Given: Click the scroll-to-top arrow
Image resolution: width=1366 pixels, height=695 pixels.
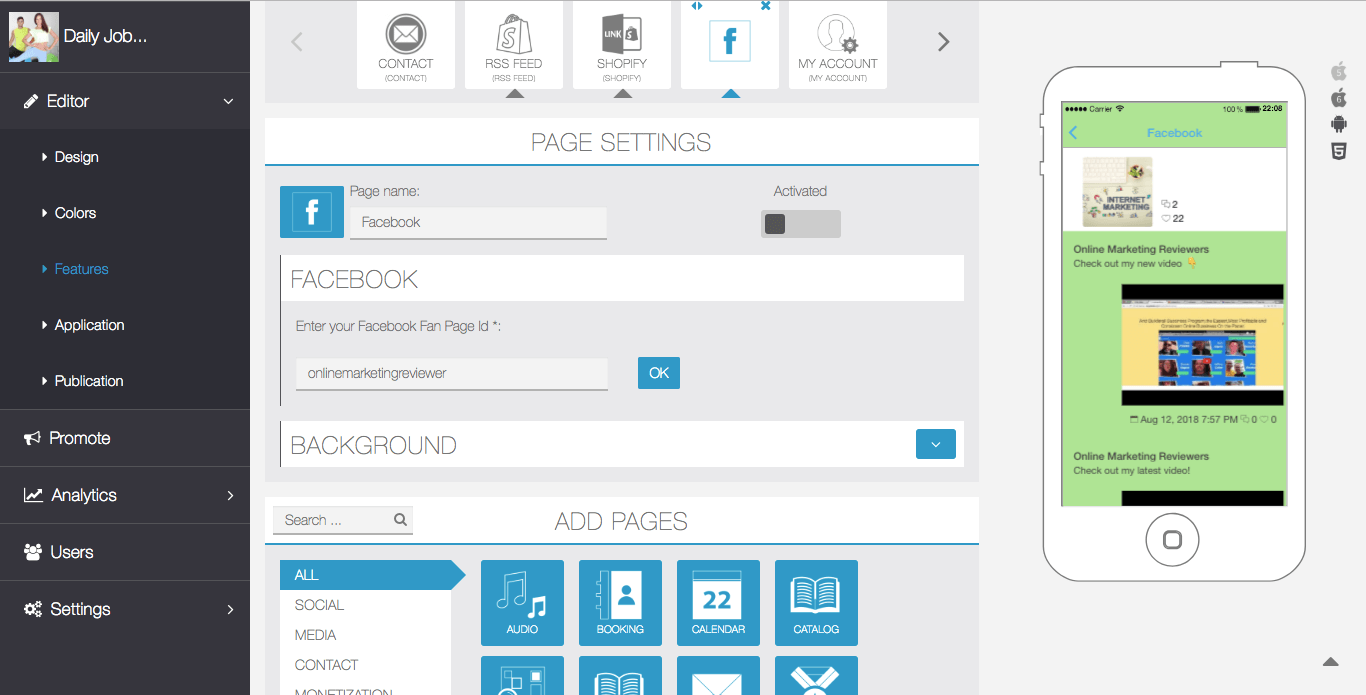Looking at the screenshot, I should click(x=1330, y=661).
